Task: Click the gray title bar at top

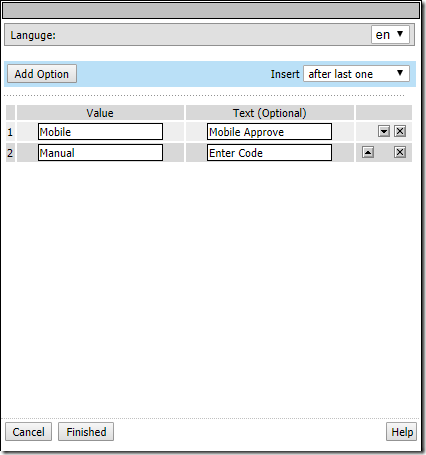Action: click(x=211, y=11)
